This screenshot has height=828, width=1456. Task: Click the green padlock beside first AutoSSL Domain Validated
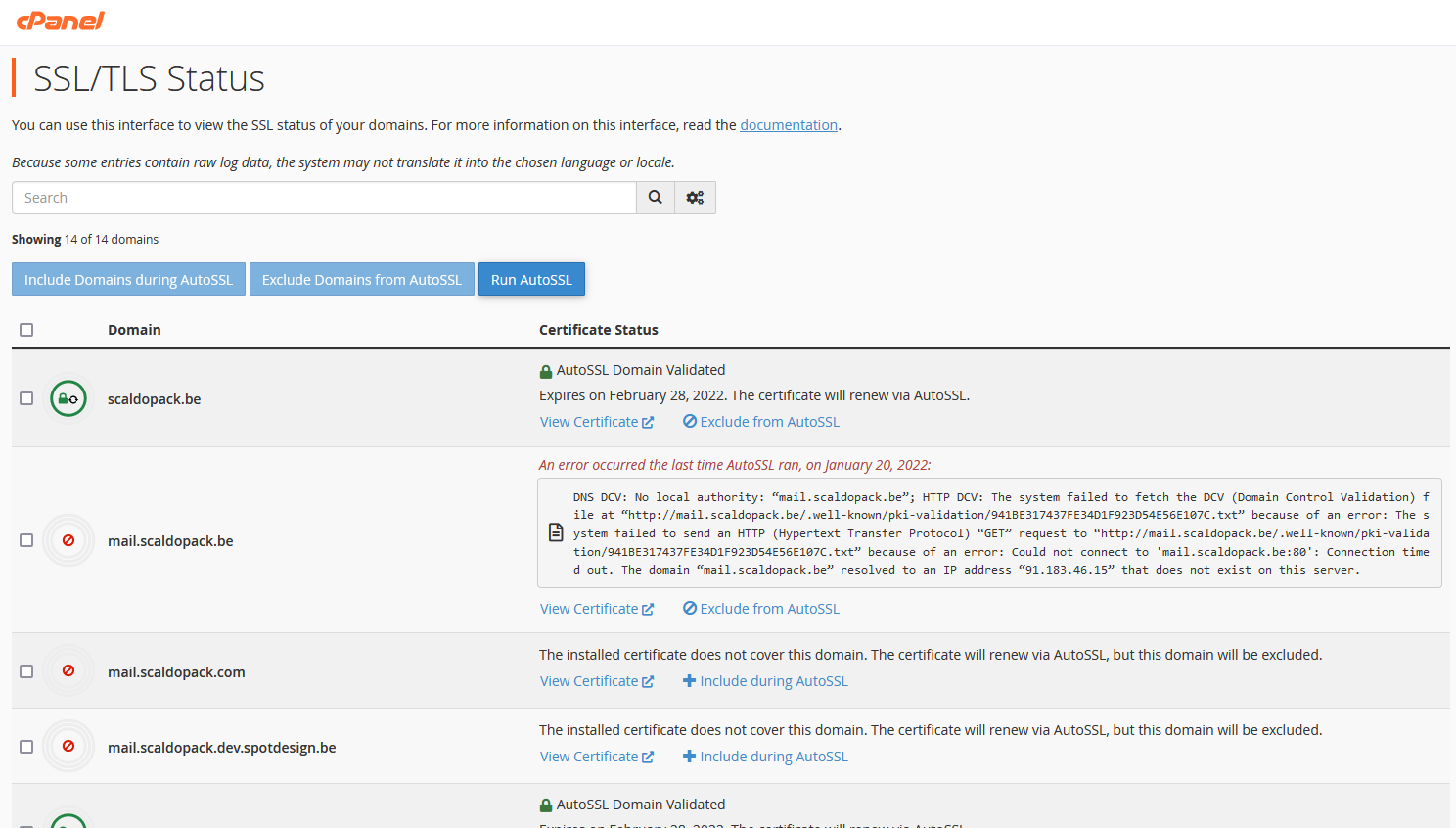coord(546,371)
